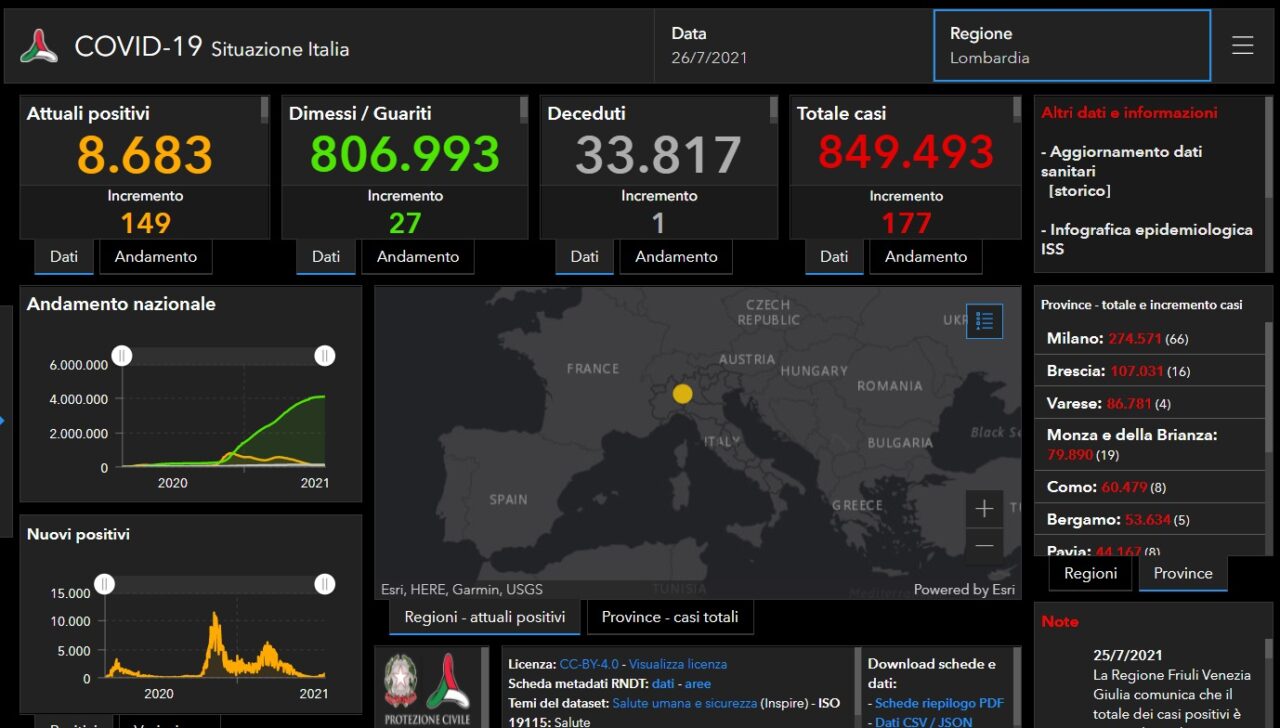Zoom out on the map
This screenshot has width=1280, height=728.
[984, 546]
